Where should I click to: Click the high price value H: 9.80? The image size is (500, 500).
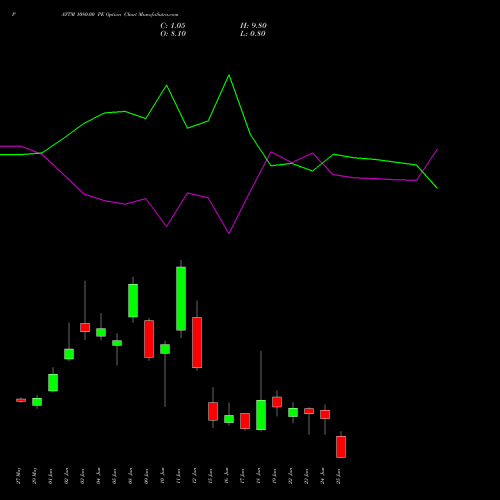[253, 26]
